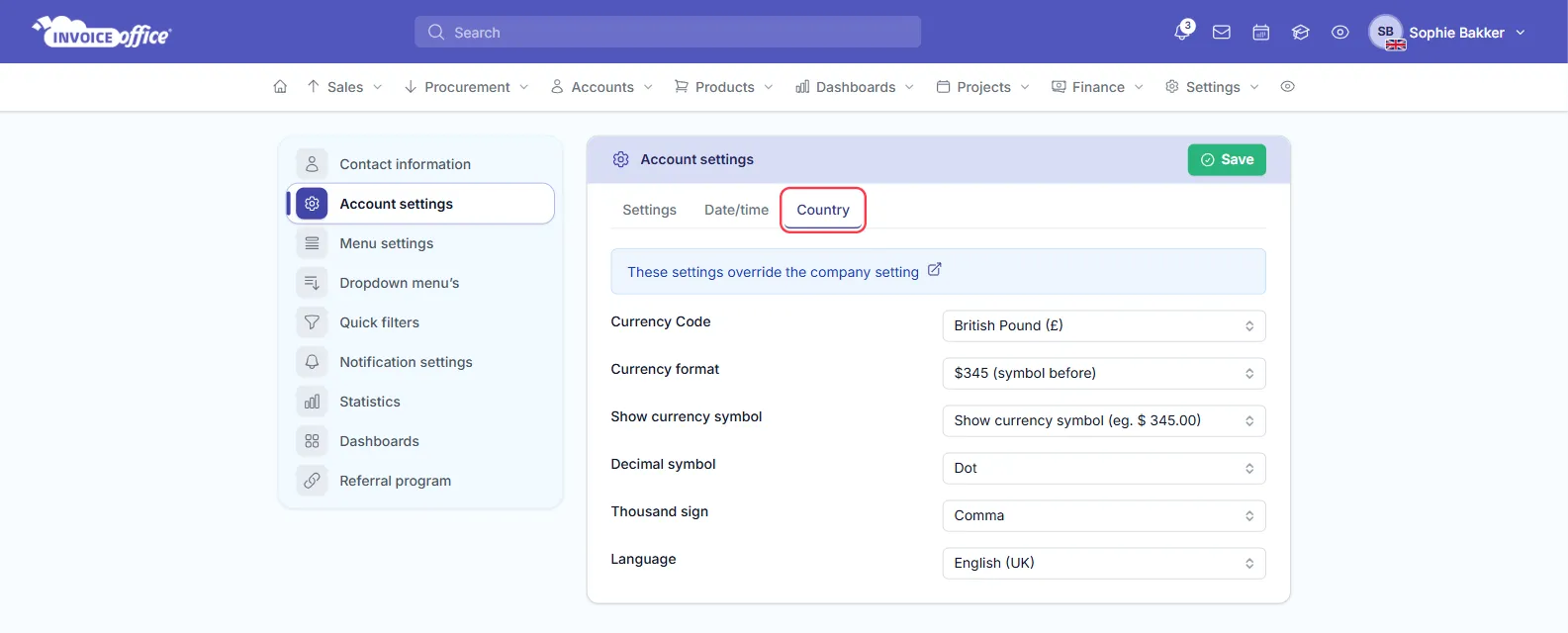Image resolution: width=1568 pixels, height=633 pixels.
Task: Open the Projects menu
Action: pos(983,87)
